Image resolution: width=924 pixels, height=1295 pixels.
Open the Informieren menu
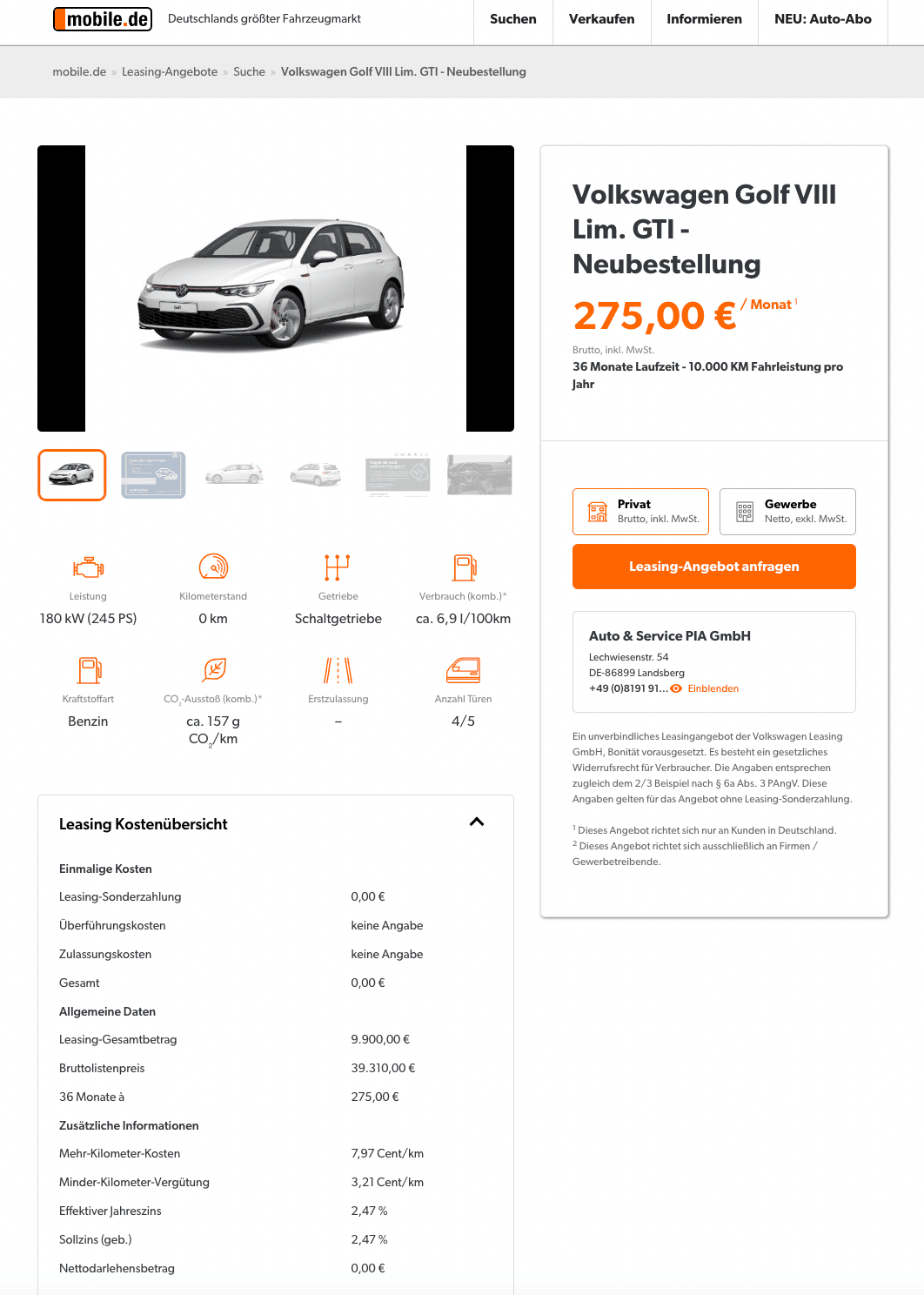(705, 19)
